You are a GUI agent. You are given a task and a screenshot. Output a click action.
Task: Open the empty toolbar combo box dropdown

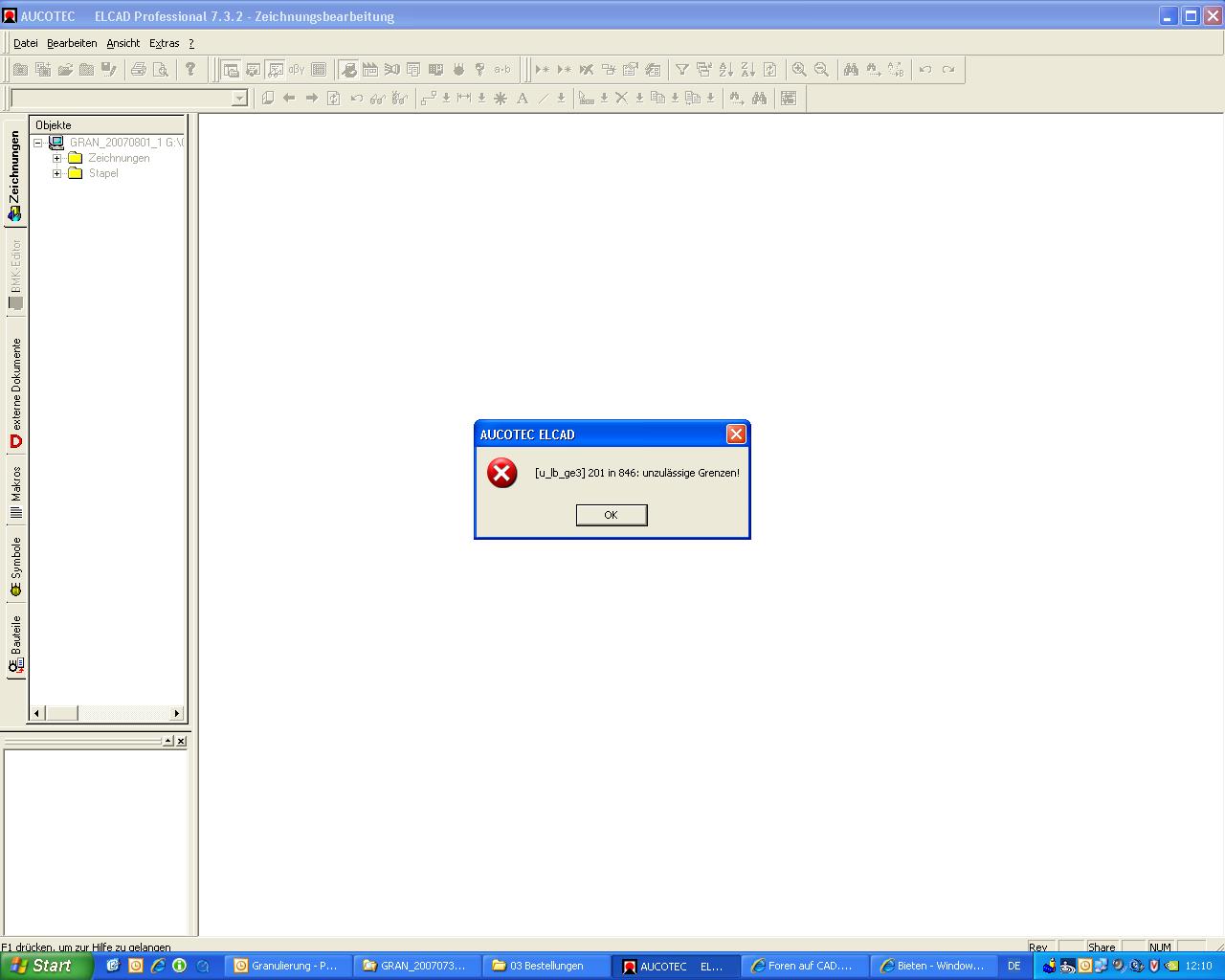239,98
